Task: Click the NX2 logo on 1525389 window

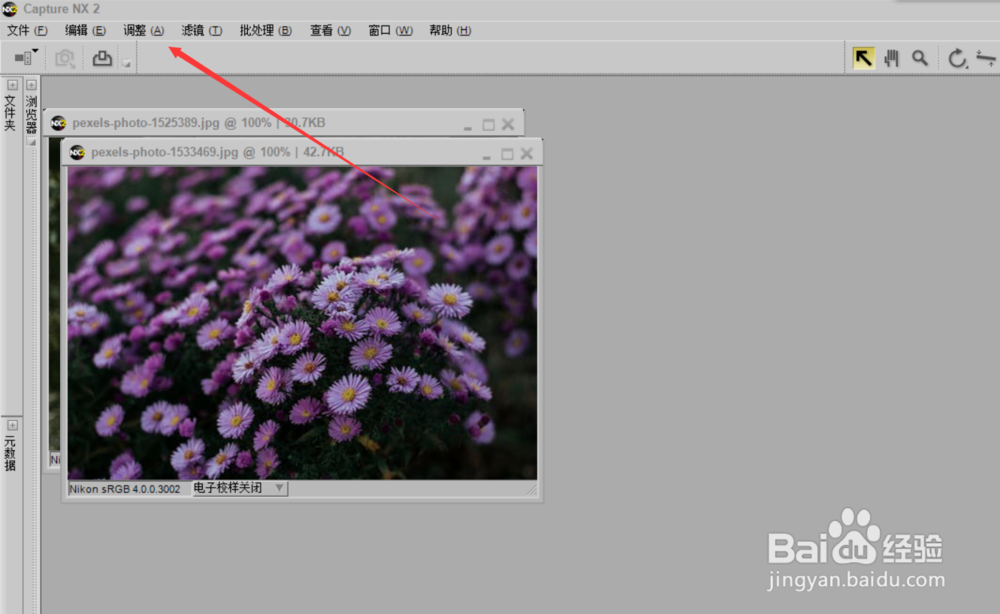Action: coord(58,123)
